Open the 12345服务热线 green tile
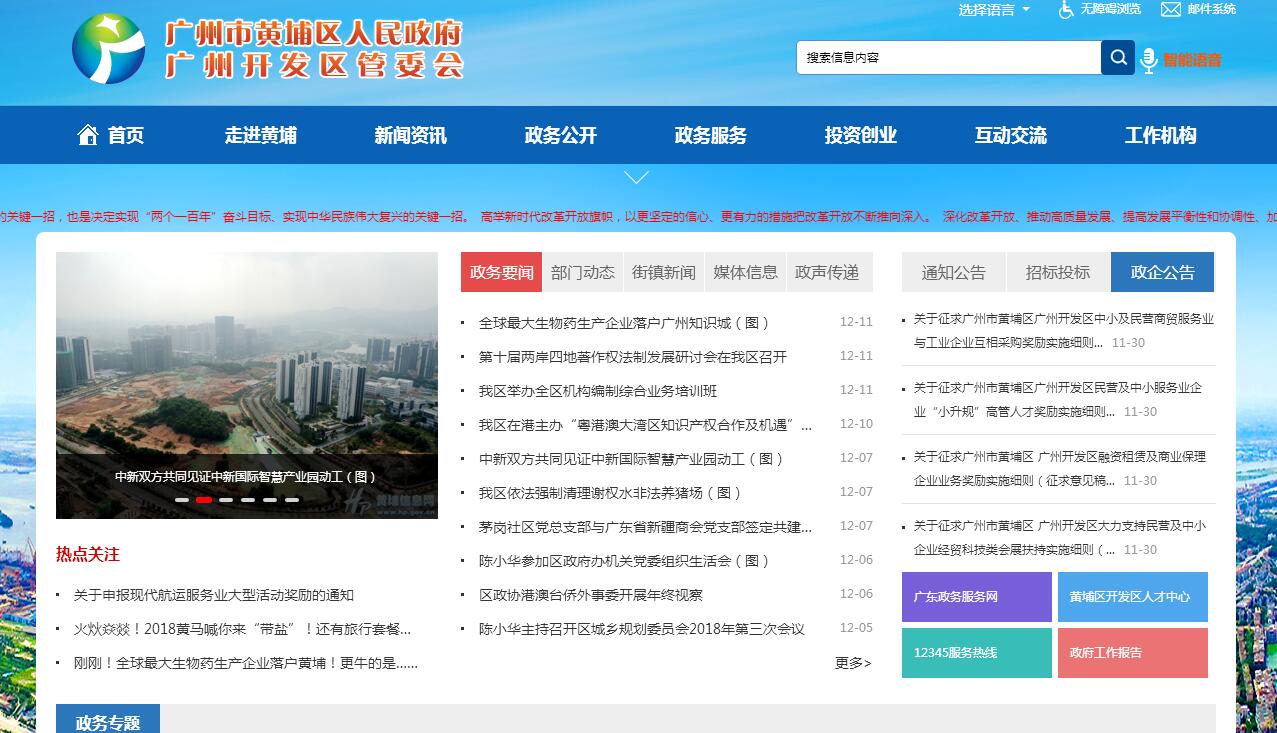 click(x=976, y=653)
